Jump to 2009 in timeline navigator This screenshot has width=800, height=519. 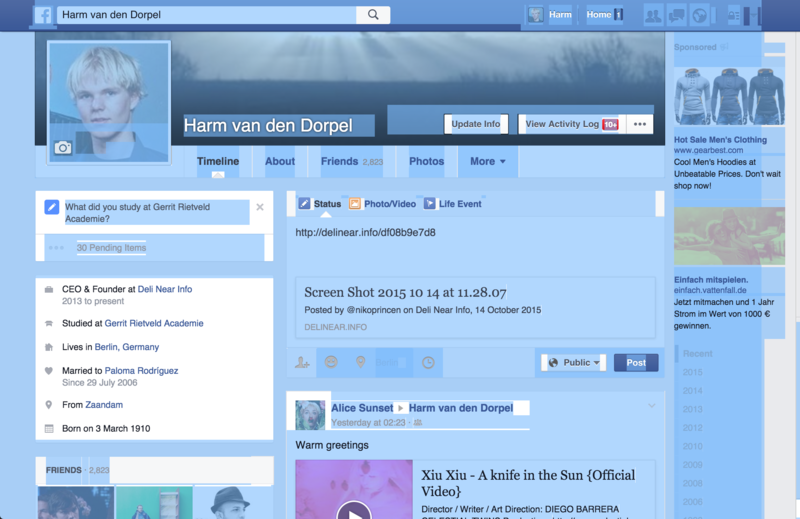click(x=693, y=465)
